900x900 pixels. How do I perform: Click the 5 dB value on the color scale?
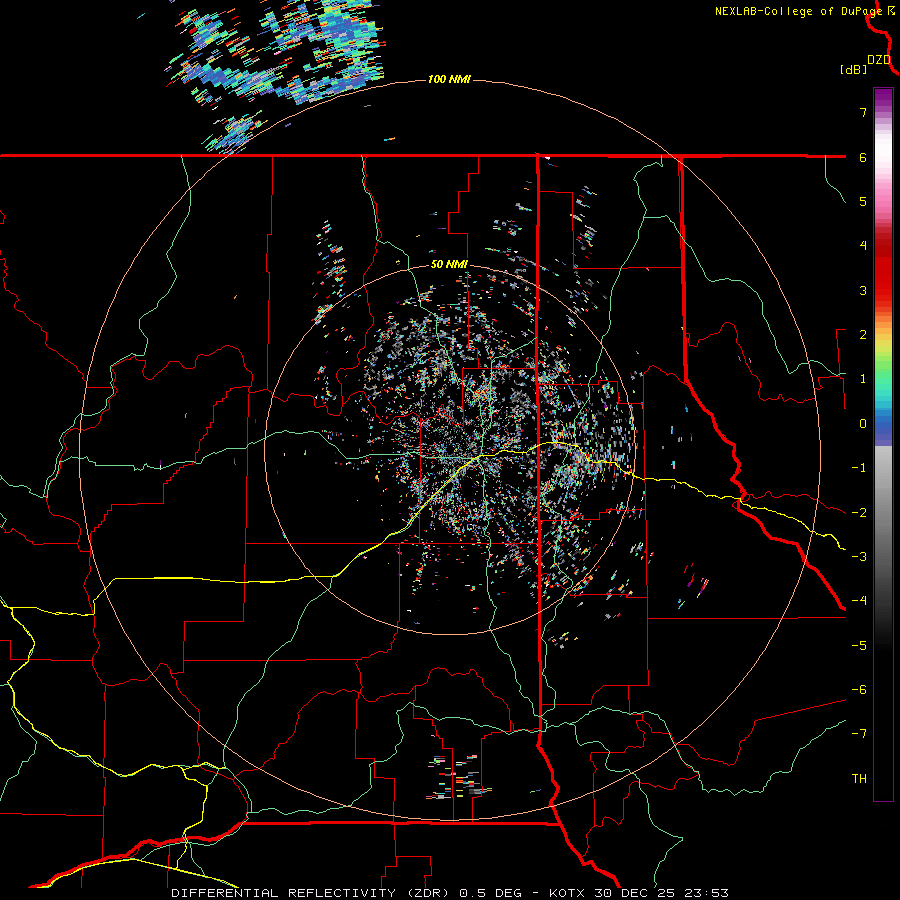pos(863,201)
